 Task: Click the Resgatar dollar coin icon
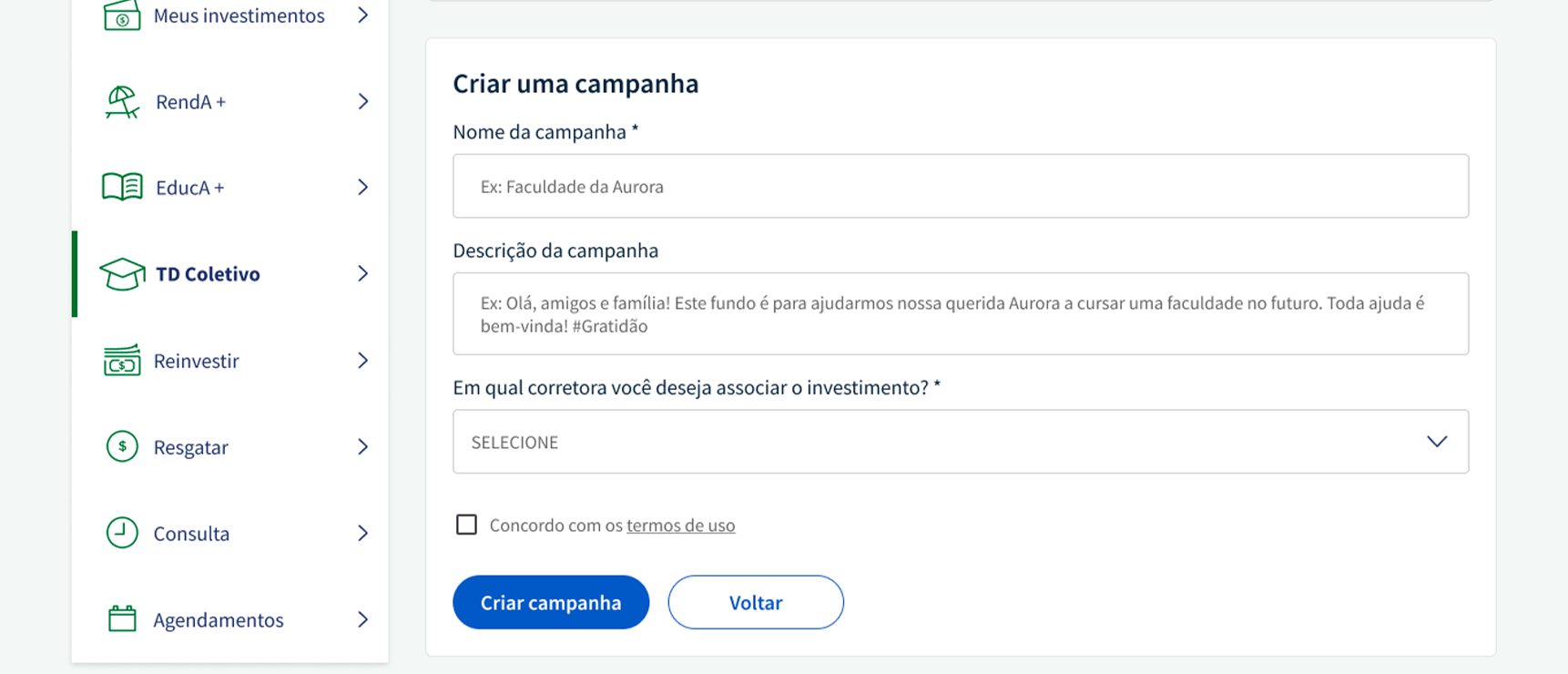[x=122, y=446]
